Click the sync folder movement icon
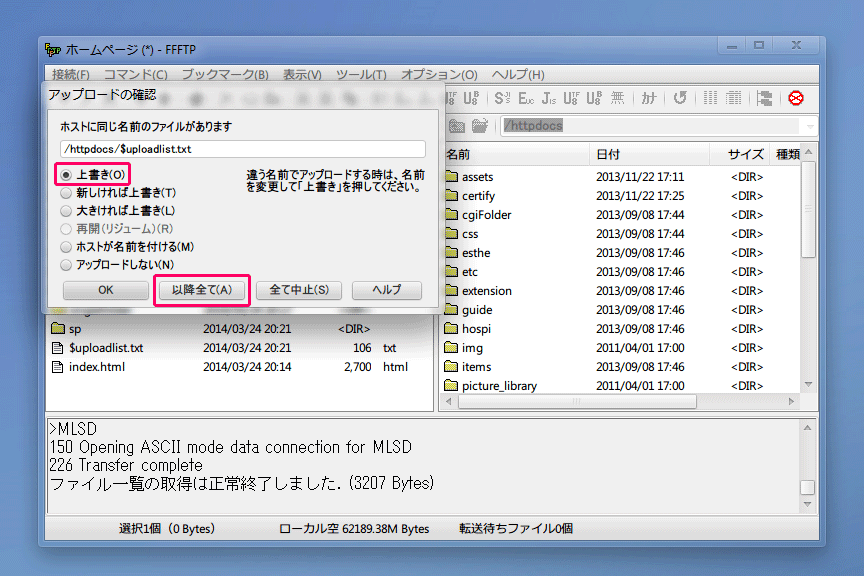 [765, 98]
